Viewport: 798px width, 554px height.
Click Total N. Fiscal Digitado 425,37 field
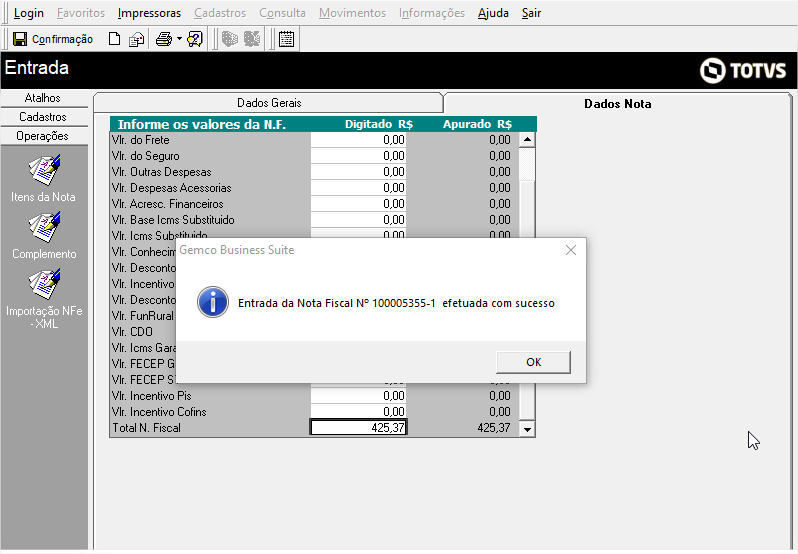(x=358, y=427)
